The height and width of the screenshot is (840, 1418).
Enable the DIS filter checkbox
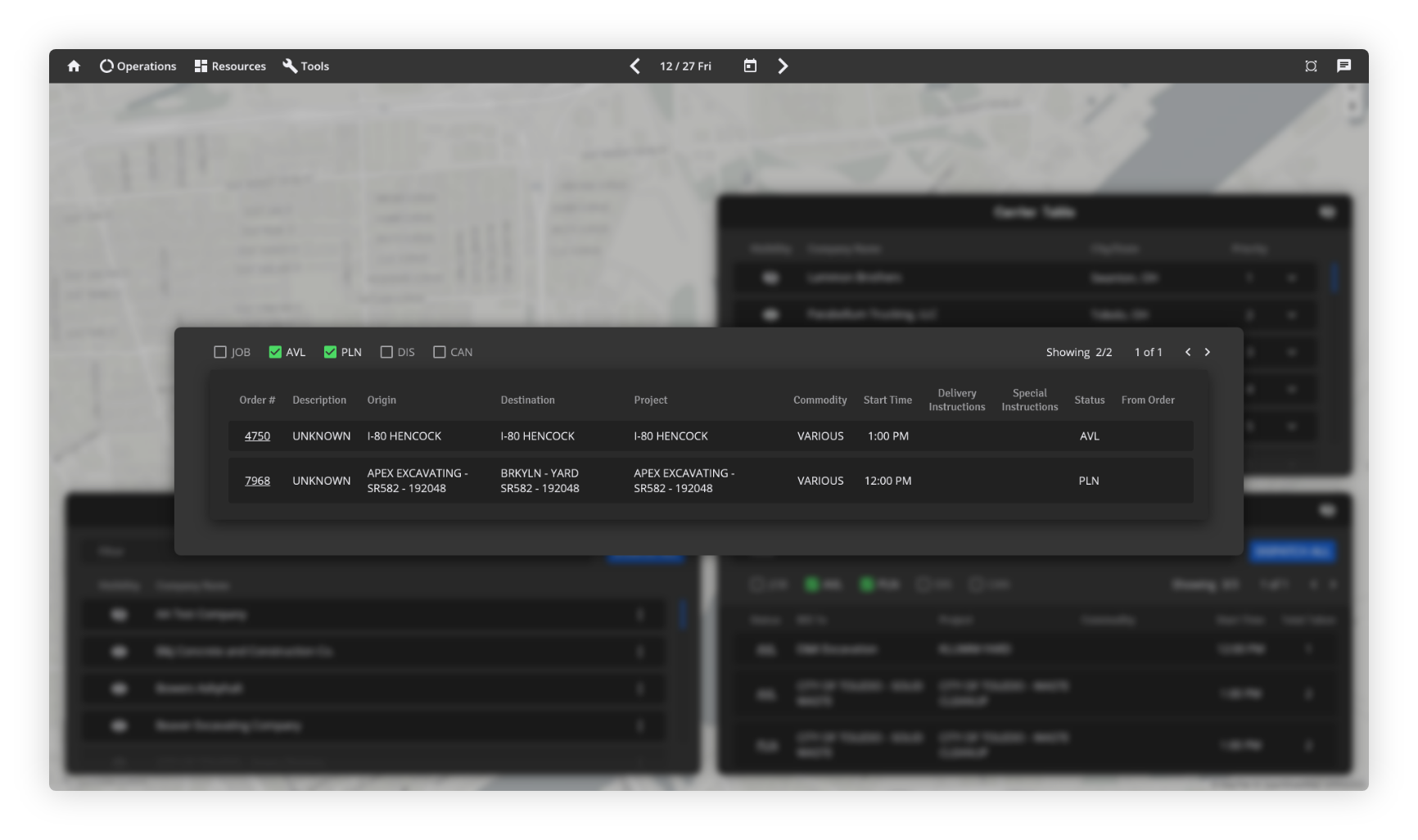point(386,352)
